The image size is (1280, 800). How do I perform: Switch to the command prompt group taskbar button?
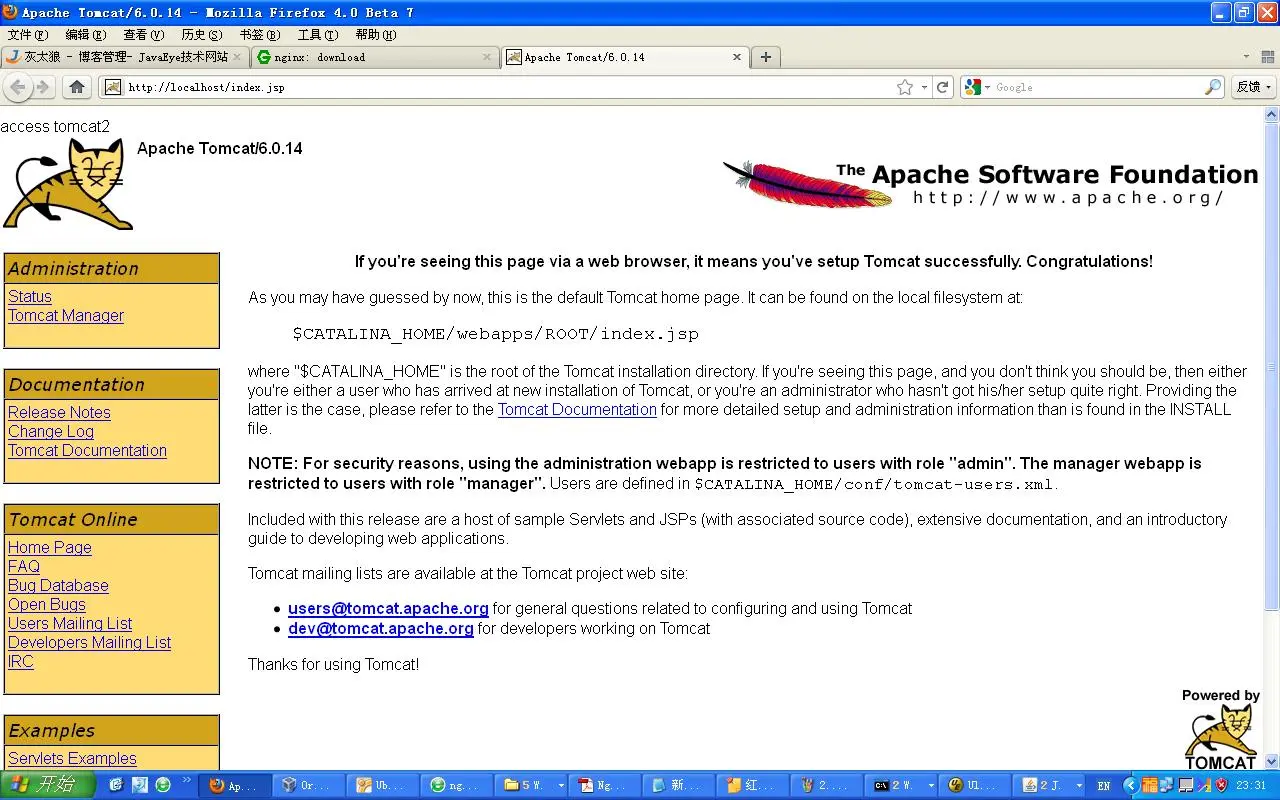pyautogui.click(x=903, y=786)
